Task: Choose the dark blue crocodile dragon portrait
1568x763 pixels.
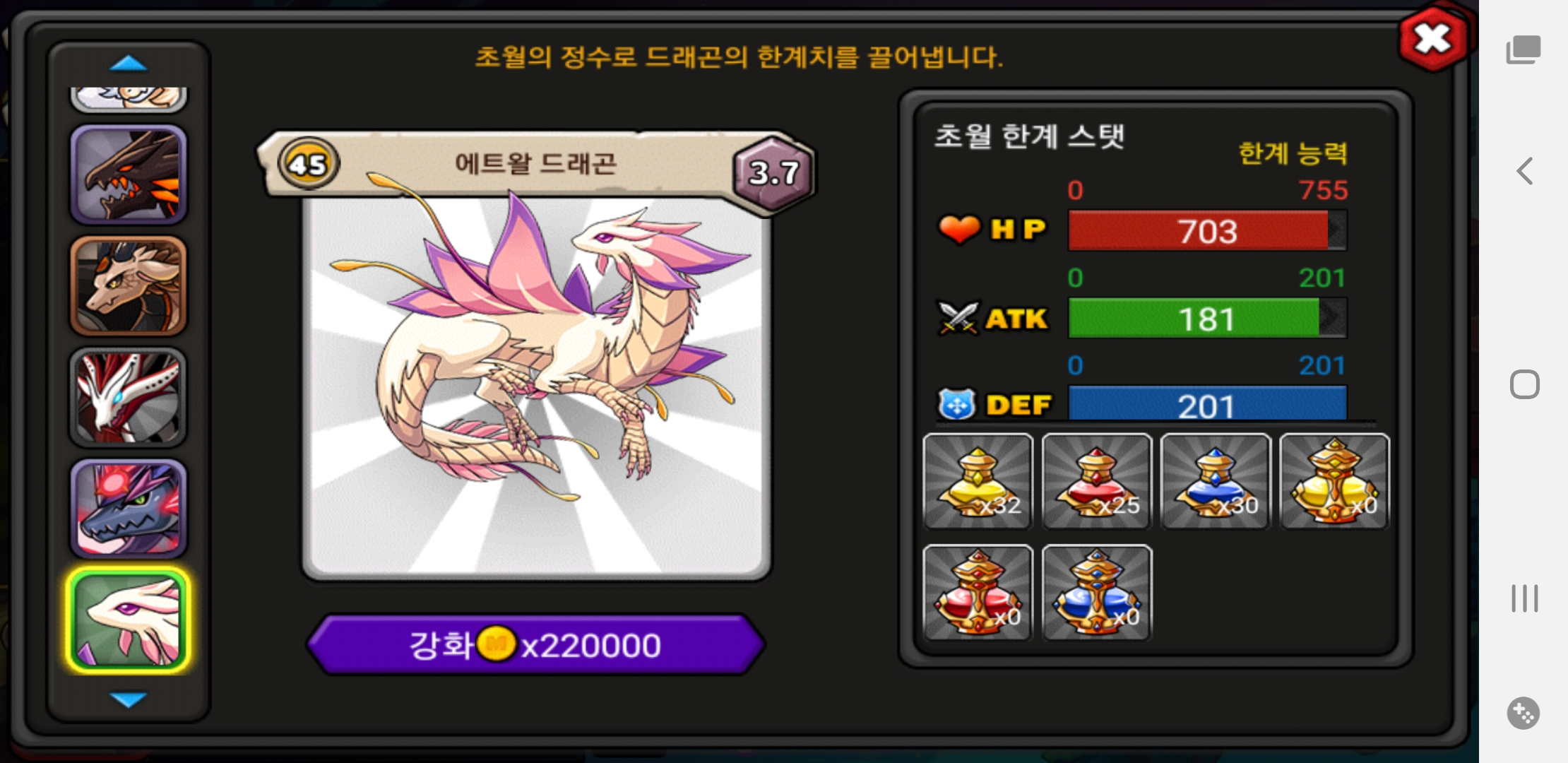Action: tap(129, 508)
